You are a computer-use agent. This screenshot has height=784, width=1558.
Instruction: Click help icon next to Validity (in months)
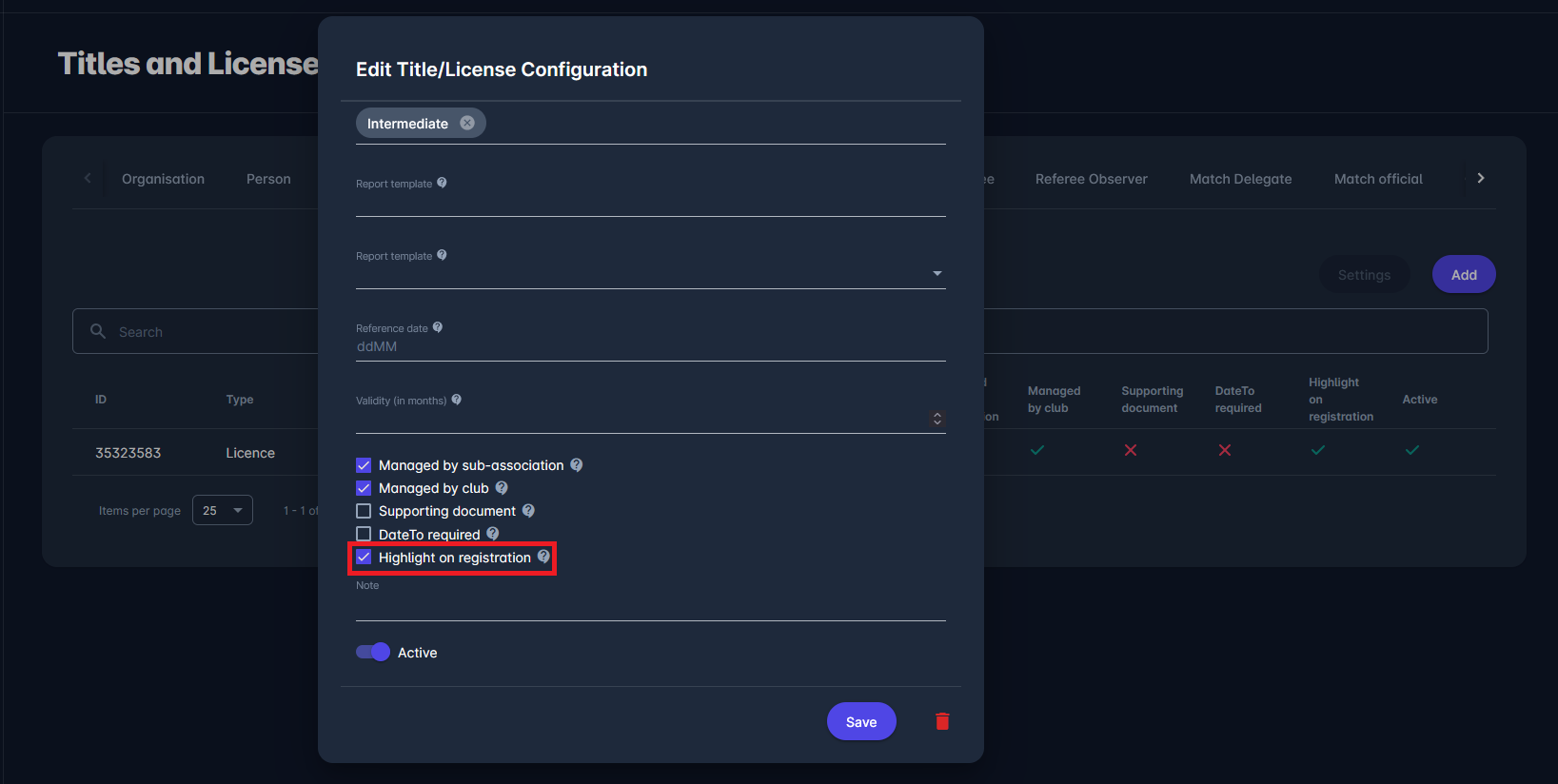click(457, 400)
